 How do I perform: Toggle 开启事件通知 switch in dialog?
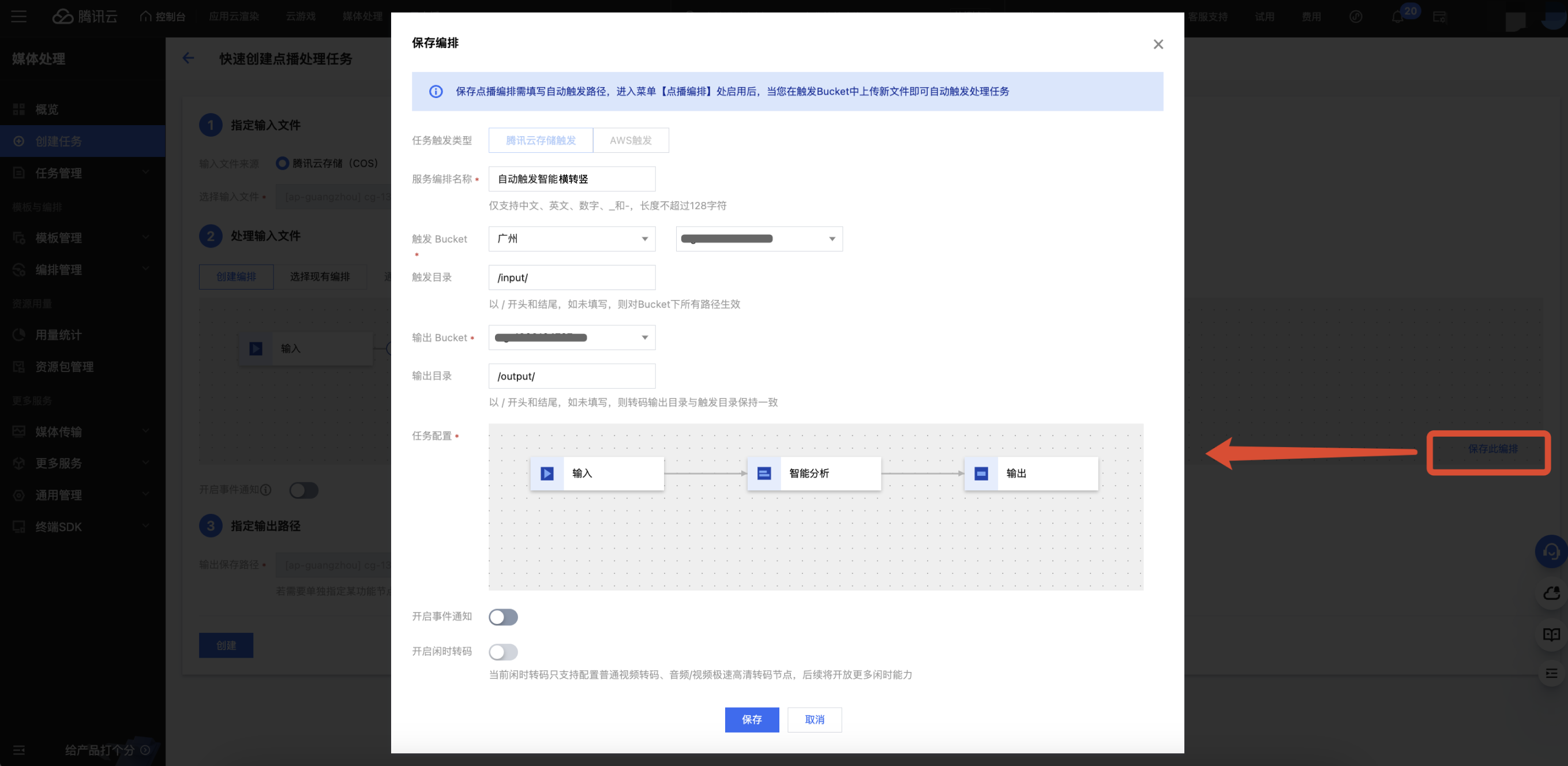503,617
